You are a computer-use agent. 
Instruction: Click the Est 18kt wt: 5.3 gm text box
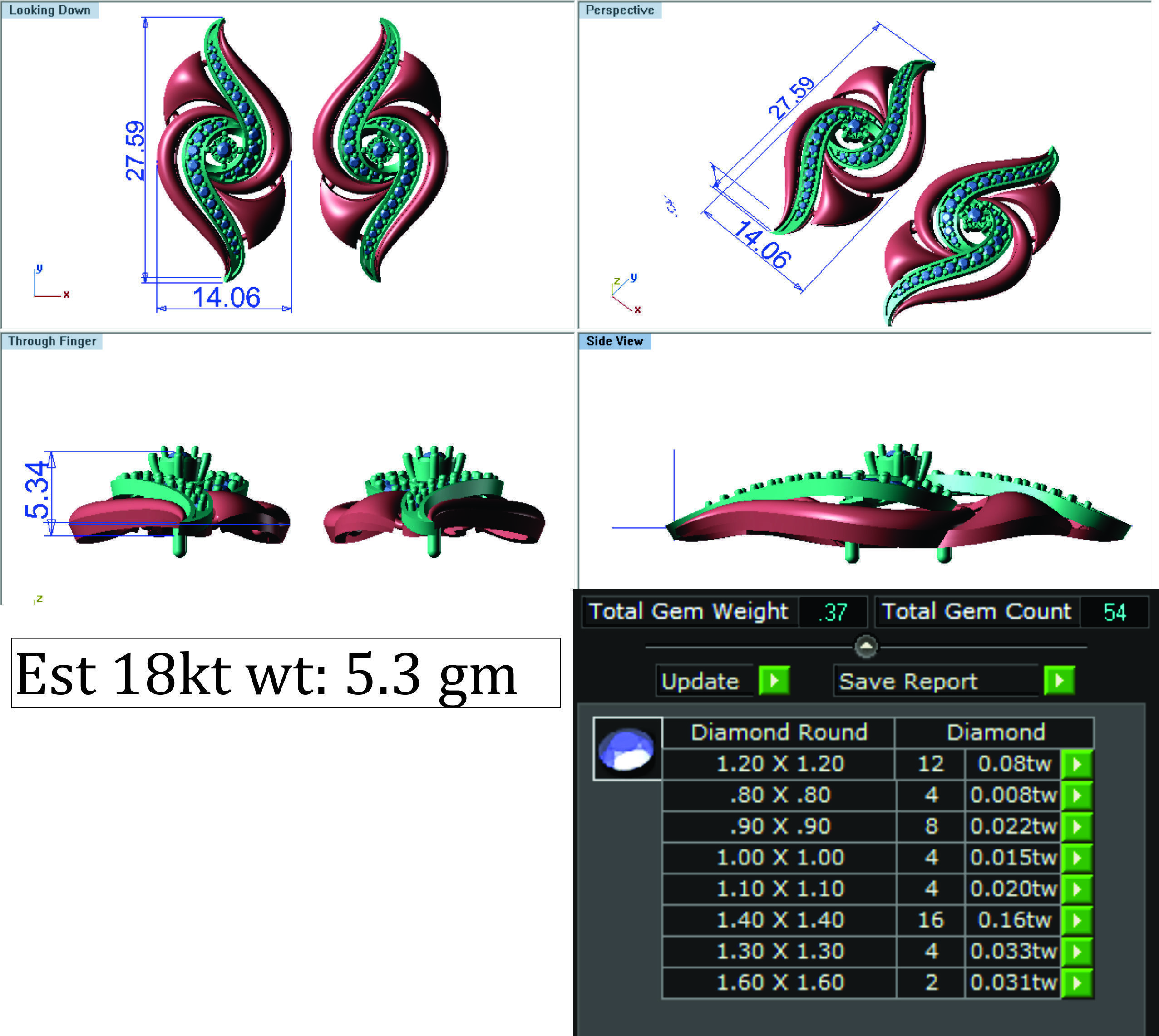click(286, 673)
